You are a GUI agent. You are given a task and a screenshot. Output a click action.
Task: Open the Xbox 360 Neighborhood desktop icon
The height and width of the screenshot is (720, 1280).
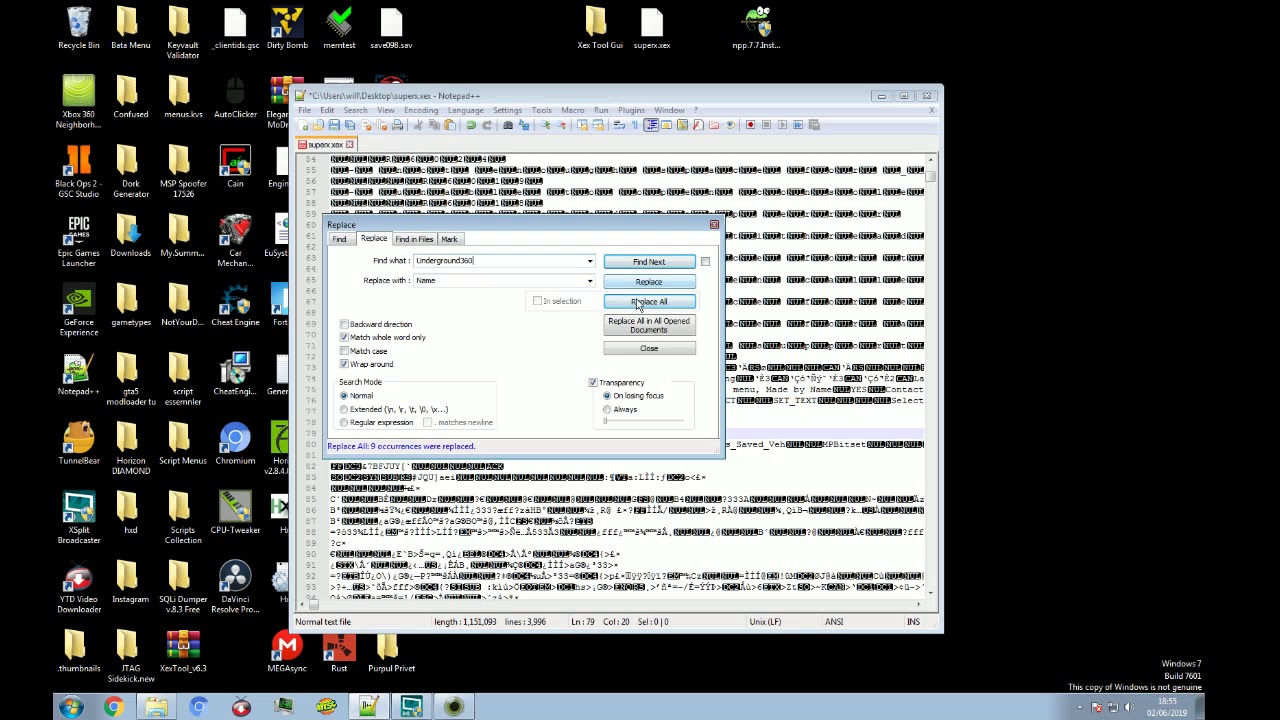(78, 103)
